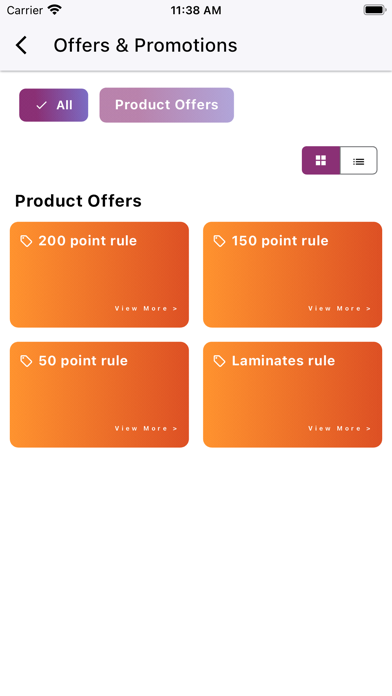View more on 50 point rule card
The width and height of the screenshot is (392, 696).
[146, 428]
